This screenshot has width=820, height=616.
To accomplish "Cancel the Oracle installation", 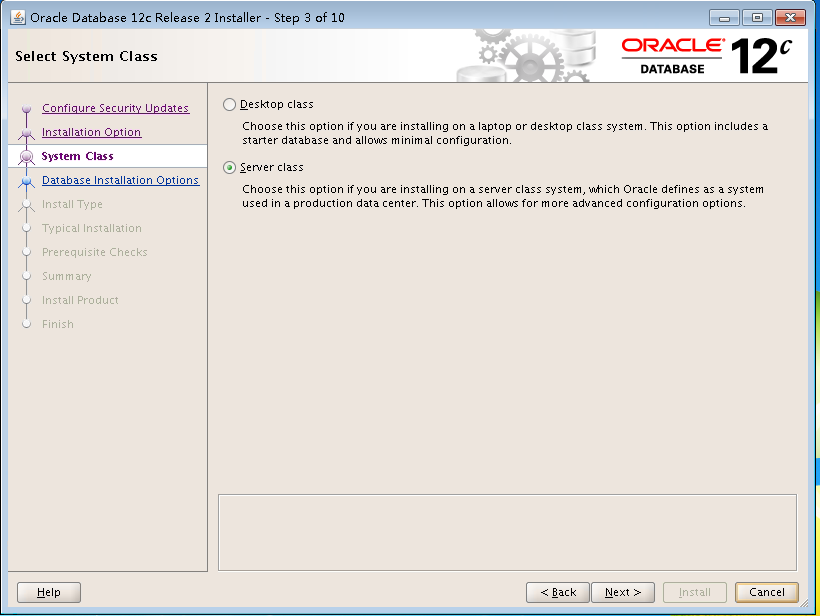I will click(x=766, y=592).
